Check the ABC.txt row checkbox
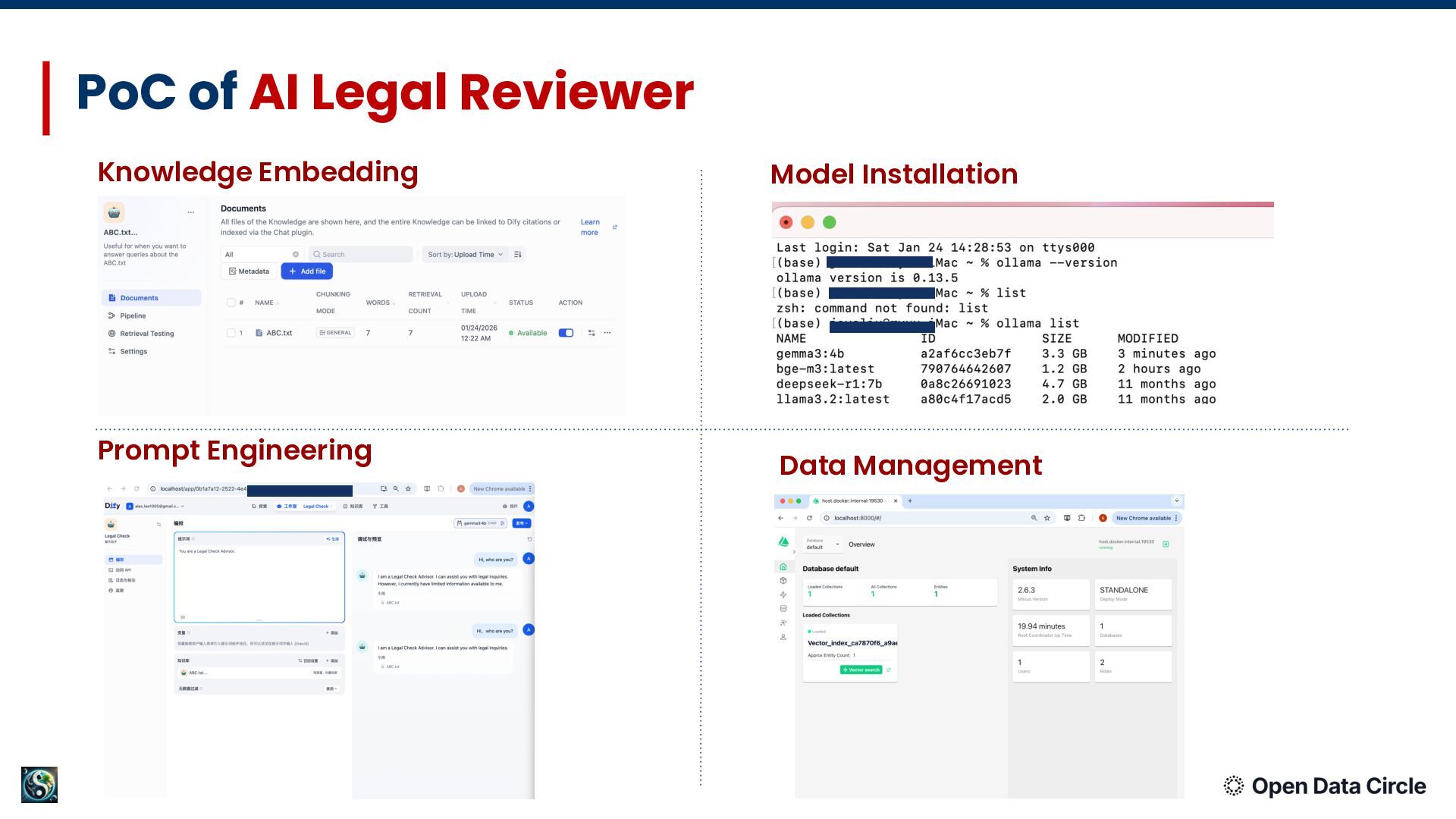This screenshot has width=1456, height=819. 231,333
